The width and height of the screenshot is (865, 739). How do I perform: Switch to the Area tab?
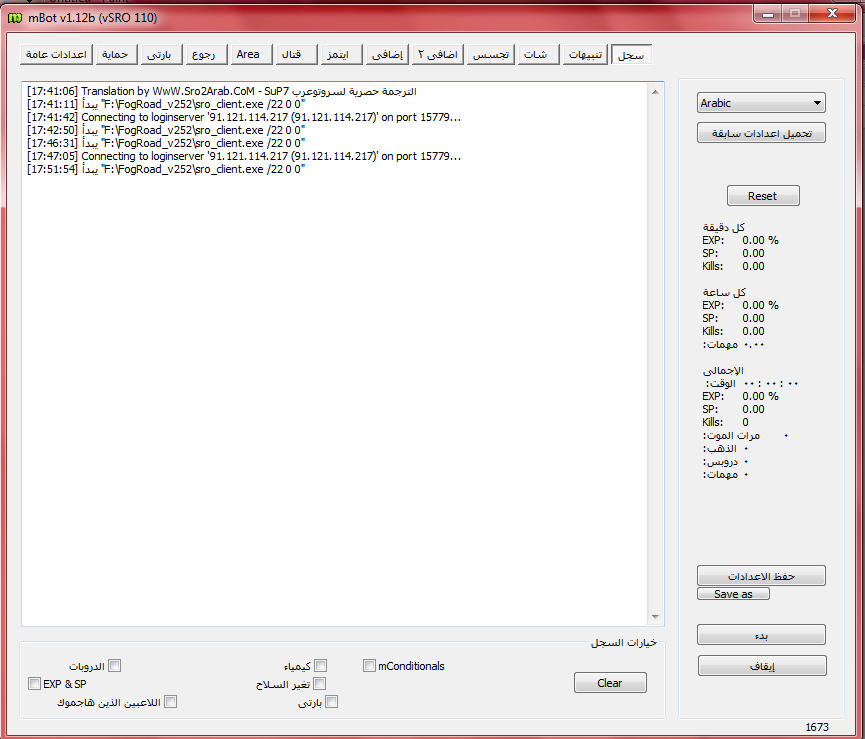(x=251, y=55)
